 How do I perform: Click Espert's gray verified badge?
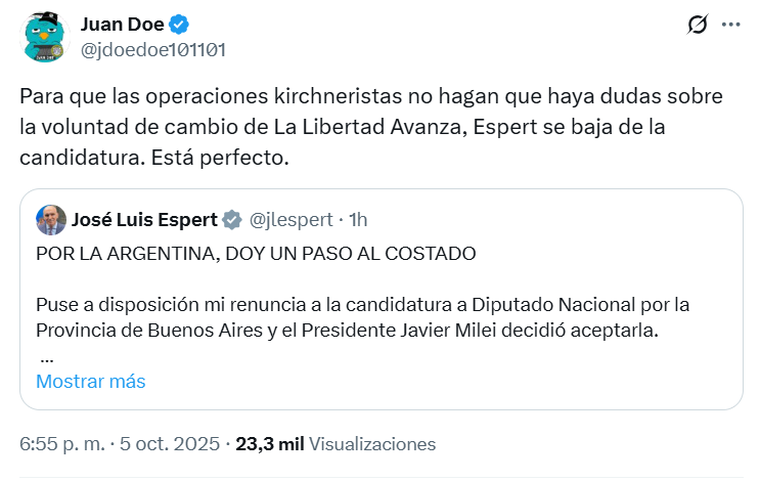tap(231, 220)
